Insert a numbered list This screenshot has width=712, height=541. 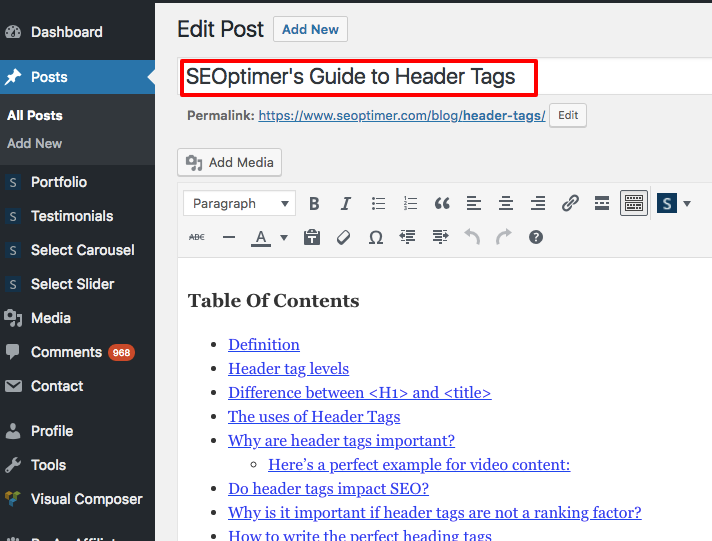pos(410,203)
